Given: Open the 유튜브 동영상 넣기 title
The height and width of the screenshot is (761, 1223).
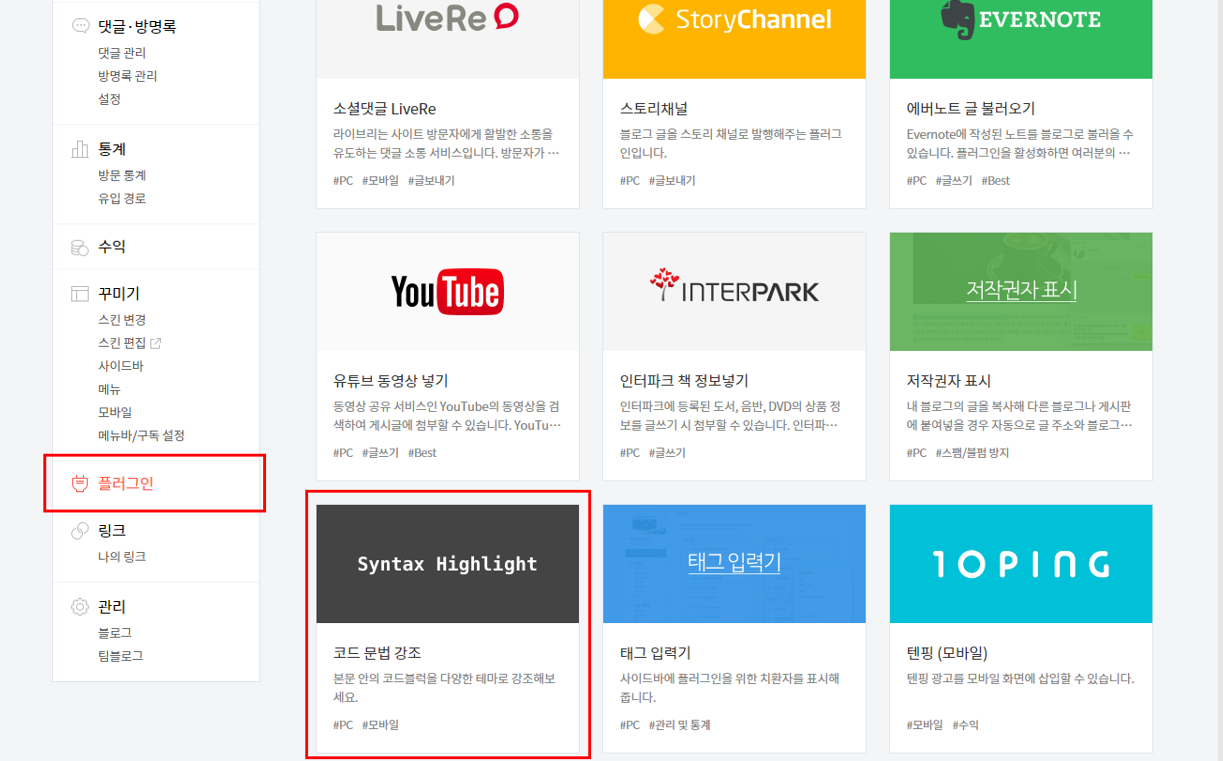Looking at the screenshot, I should (x=391, y=381).
